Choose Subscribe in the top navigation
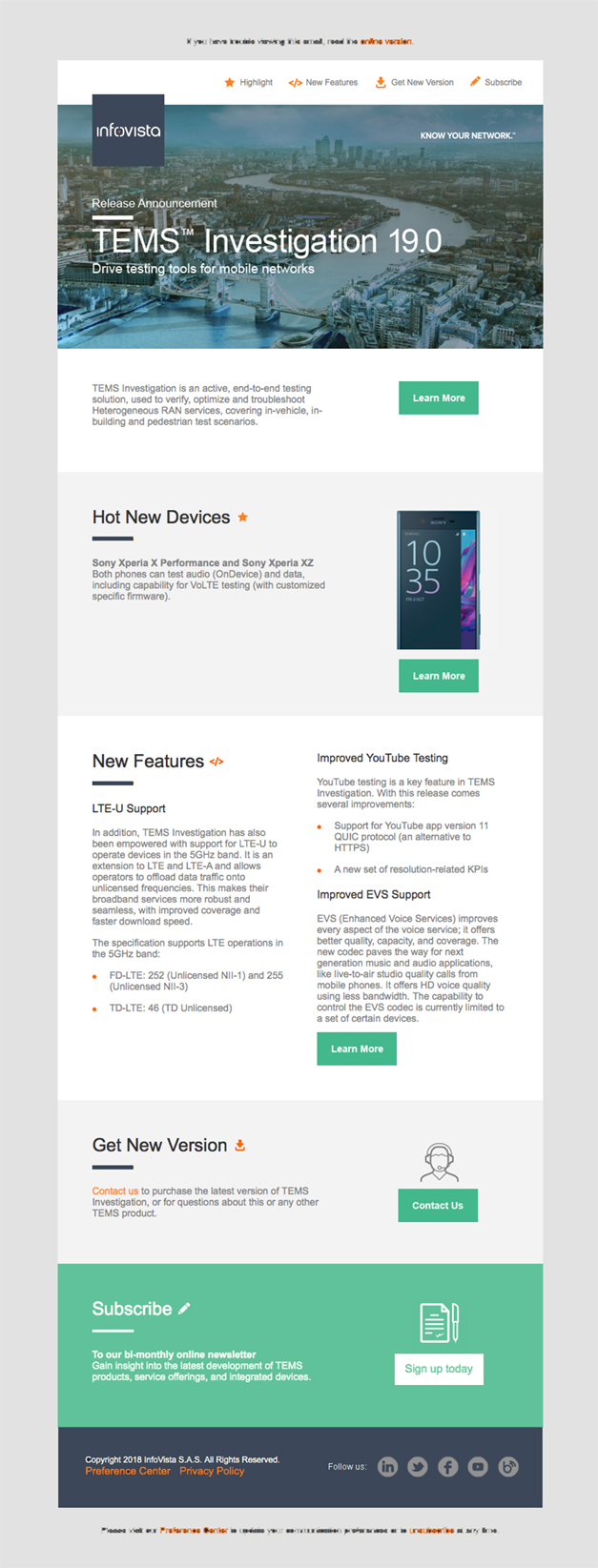598x1568 pixels. pos(496,82)
